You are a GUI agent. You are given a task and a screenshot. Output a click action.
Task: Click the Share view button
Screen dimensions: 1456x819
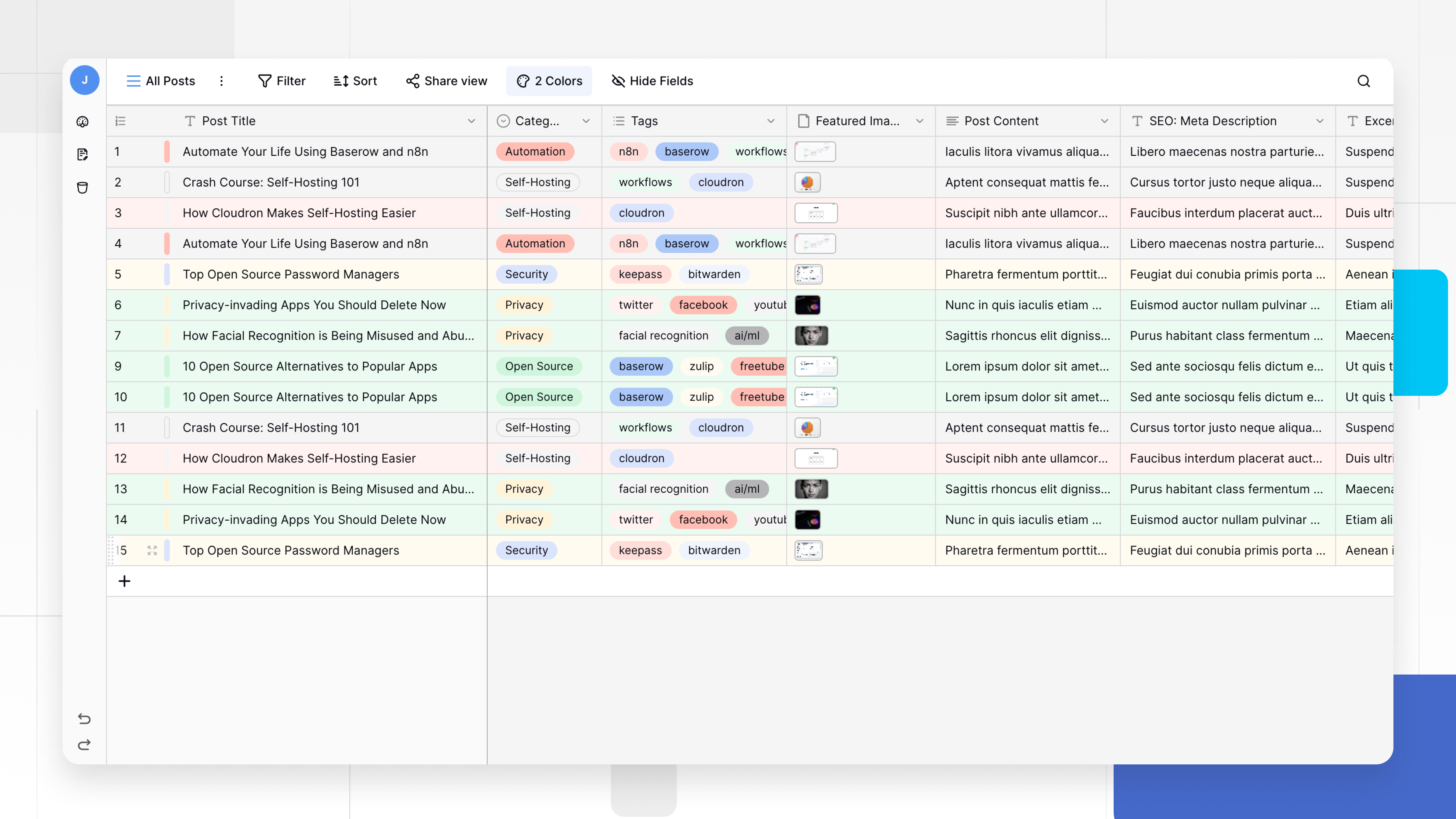pyautogui.click(x=446, y=81)
